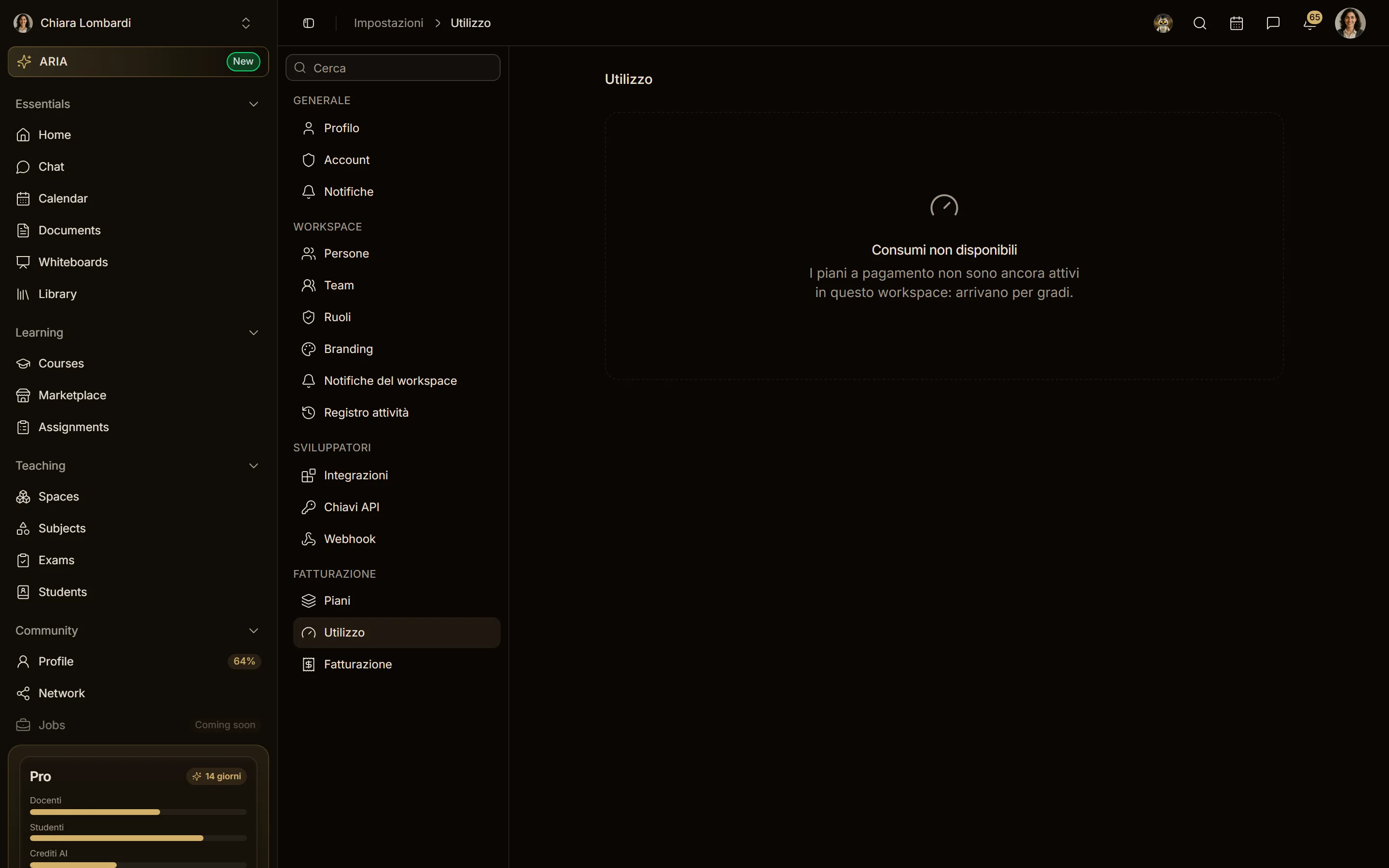1389x868 pixels.
Task: Click the Studenti usage progress bar
Action: coord(138,838)
